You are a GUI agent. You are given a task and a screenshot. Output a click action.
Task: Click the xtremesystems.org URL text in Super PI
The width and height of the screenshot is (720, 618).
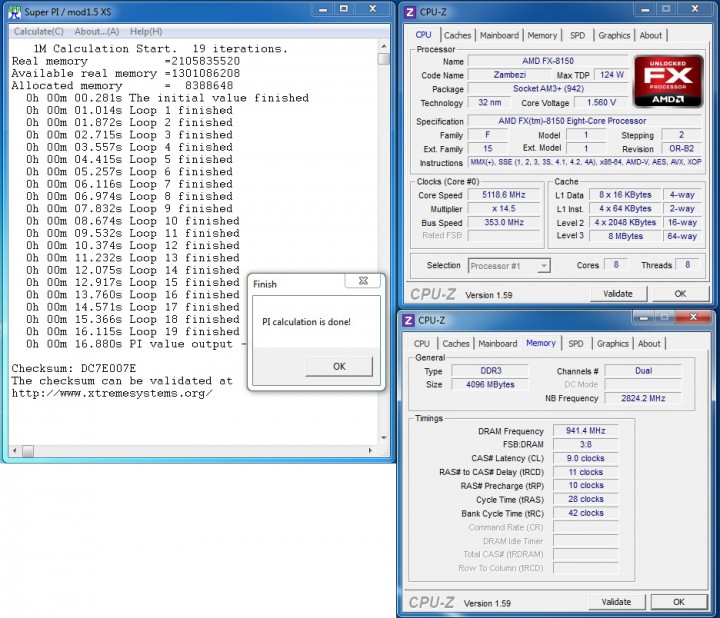112,393
